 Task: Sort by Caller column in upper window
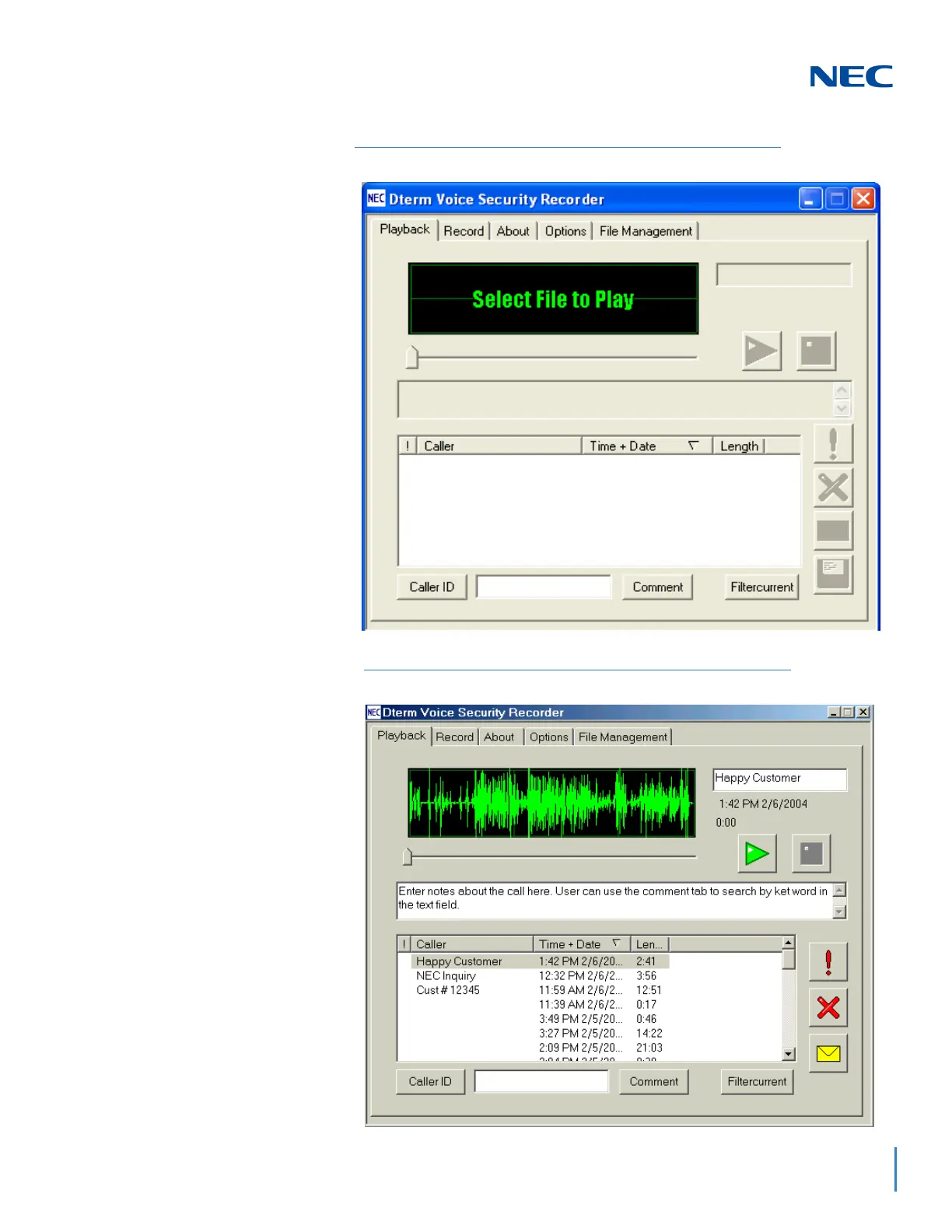click(x=499, y=446)
